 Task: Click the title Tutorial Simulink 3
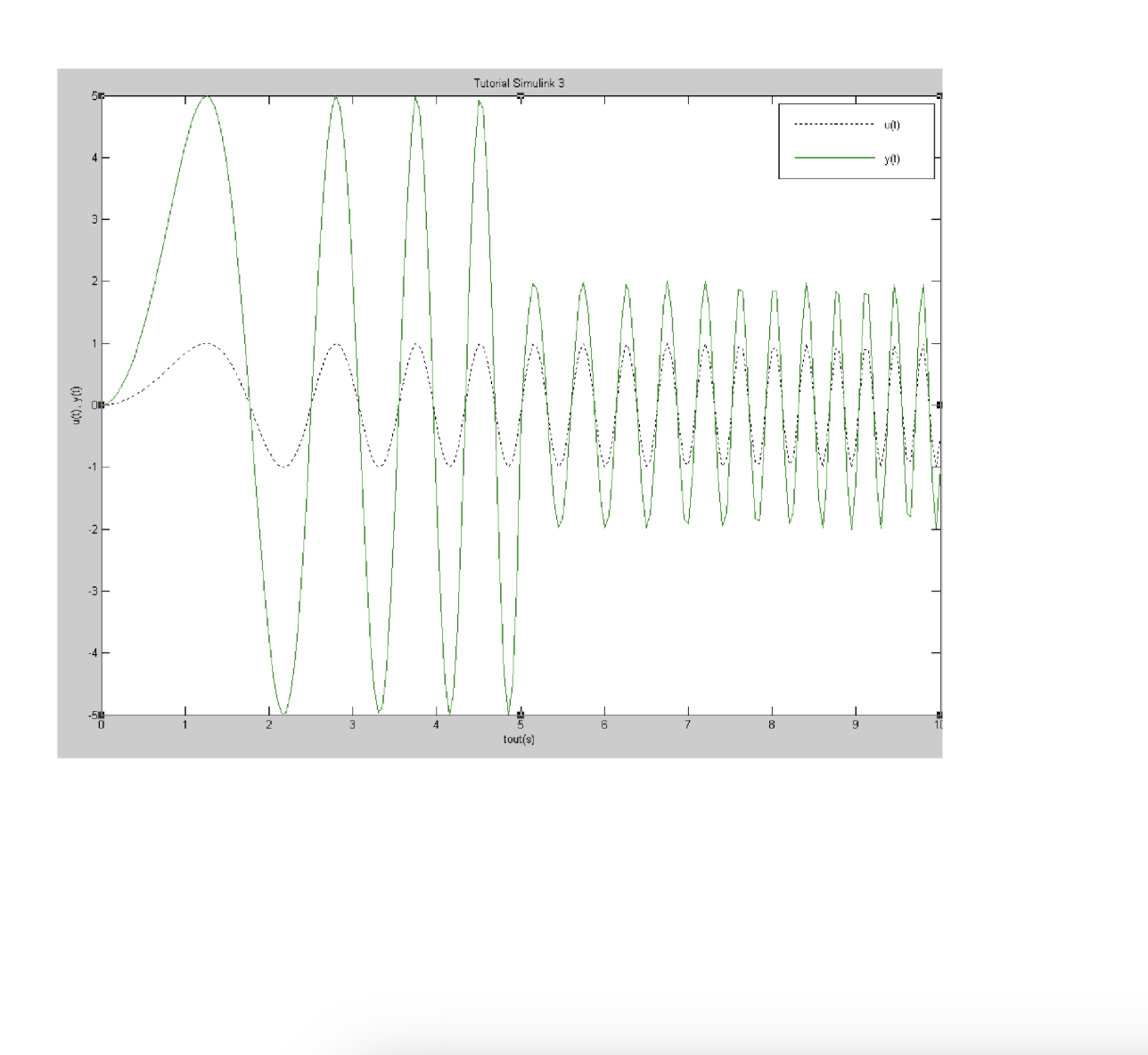tap(519, 80)
